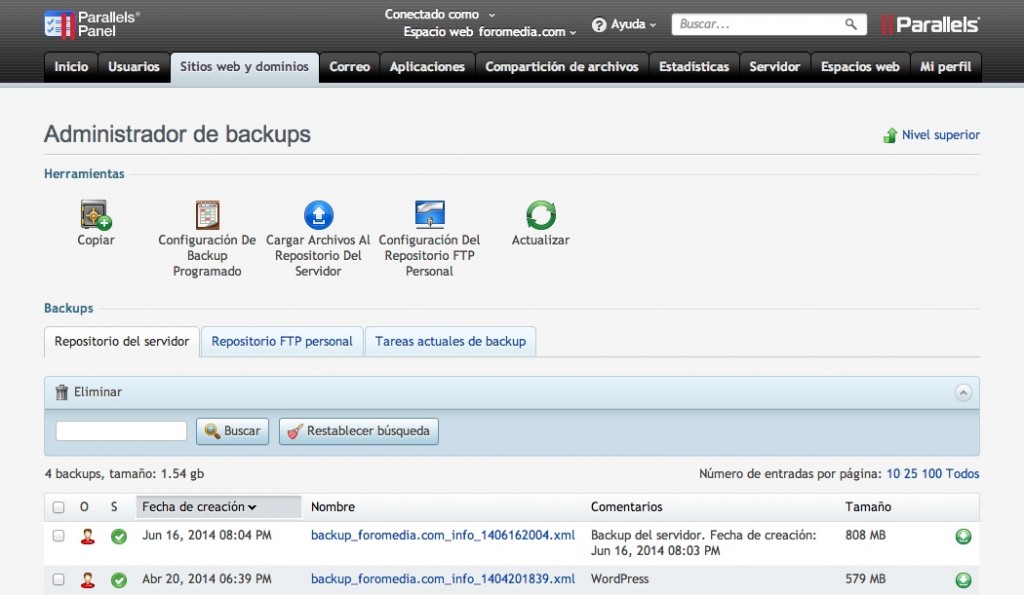This screenshot has height=595, width=1024.
Task: Open the Espacio web foromedia.com dropdown
Action: coord(490,32)
